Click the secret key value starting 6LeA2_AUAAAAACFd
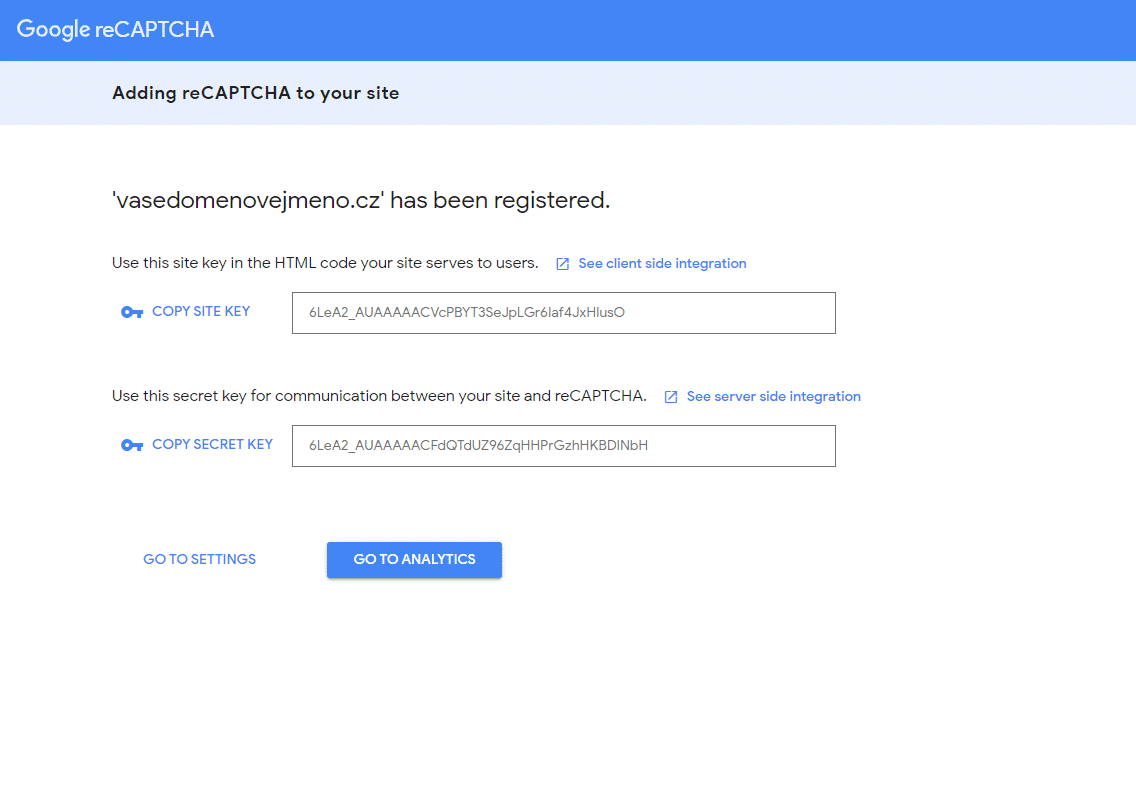Viewport: 1136px width, 788px height. click(478, 445)
